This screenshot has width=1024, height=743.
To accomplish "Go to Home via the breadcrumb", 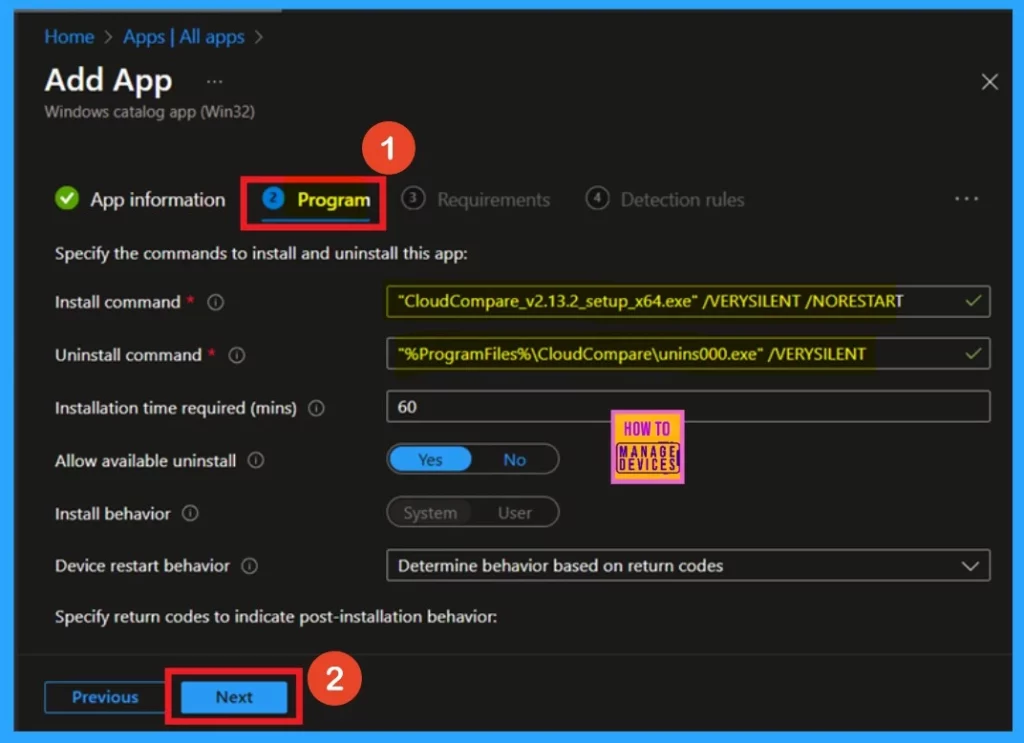I will point(69,37).
